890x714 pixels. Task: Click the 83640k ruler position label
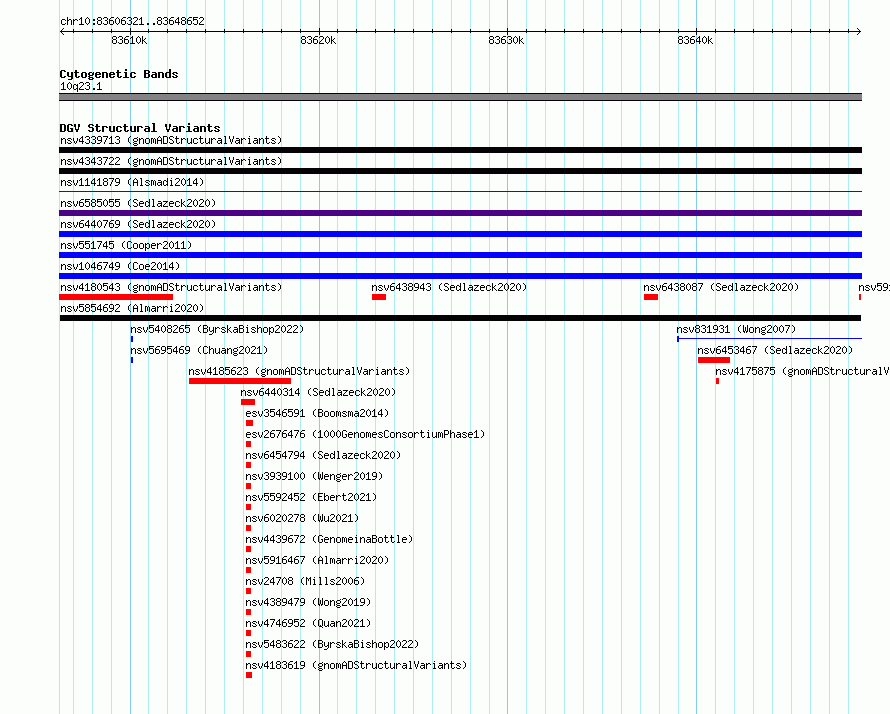click(695, 40)
